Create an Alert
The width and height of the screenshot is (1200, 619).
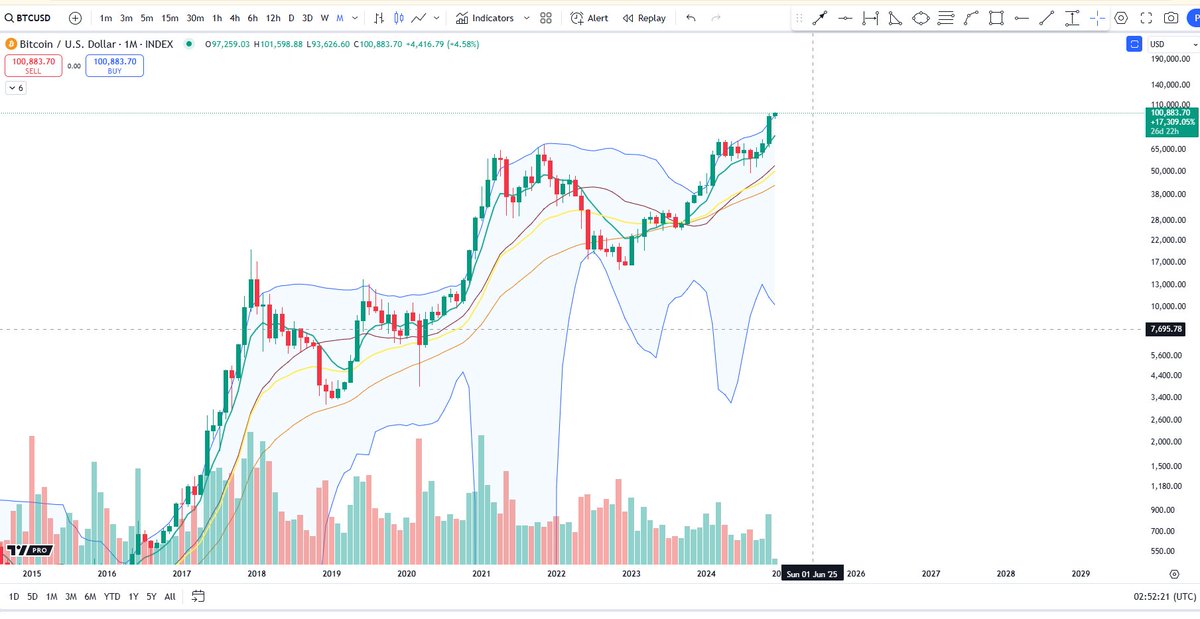(x=589, y=18)
